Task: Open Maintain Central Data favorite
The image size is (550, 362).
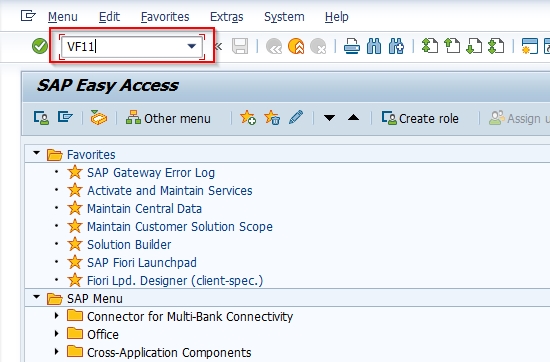Action: click(145, 209)
